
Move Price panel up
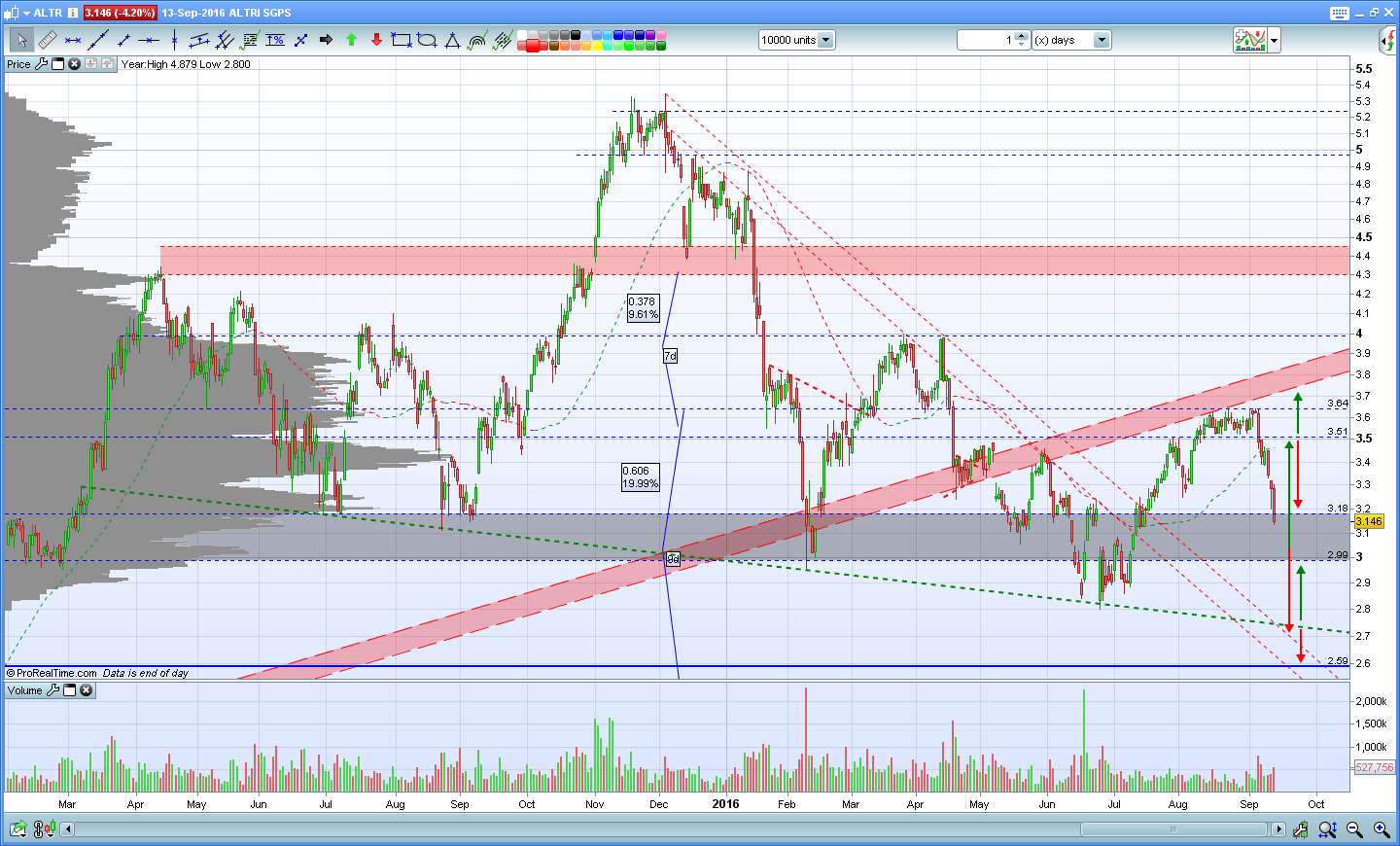coord(107,64)
